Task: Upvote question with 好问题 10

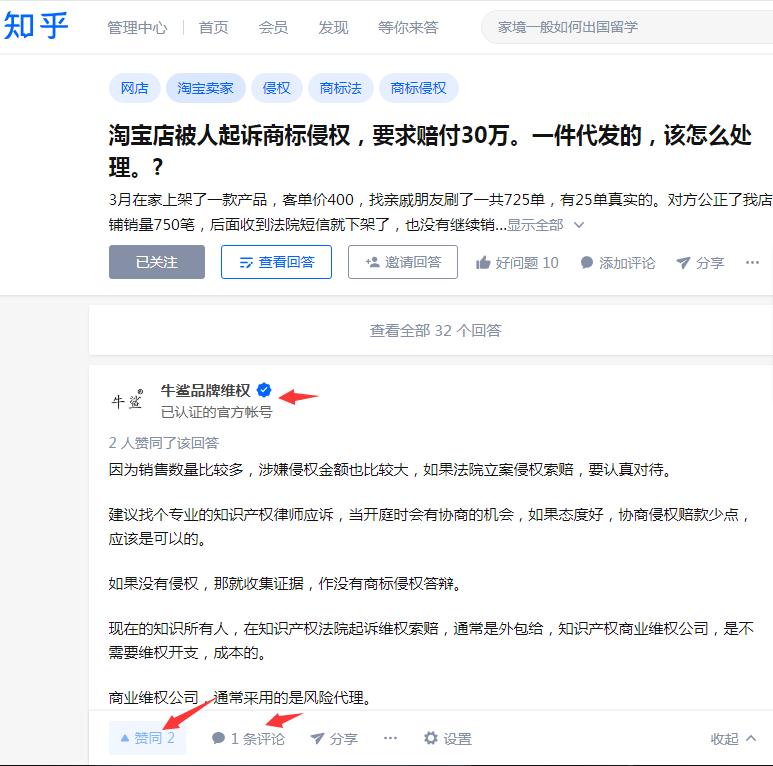Action: coord(517,263)
